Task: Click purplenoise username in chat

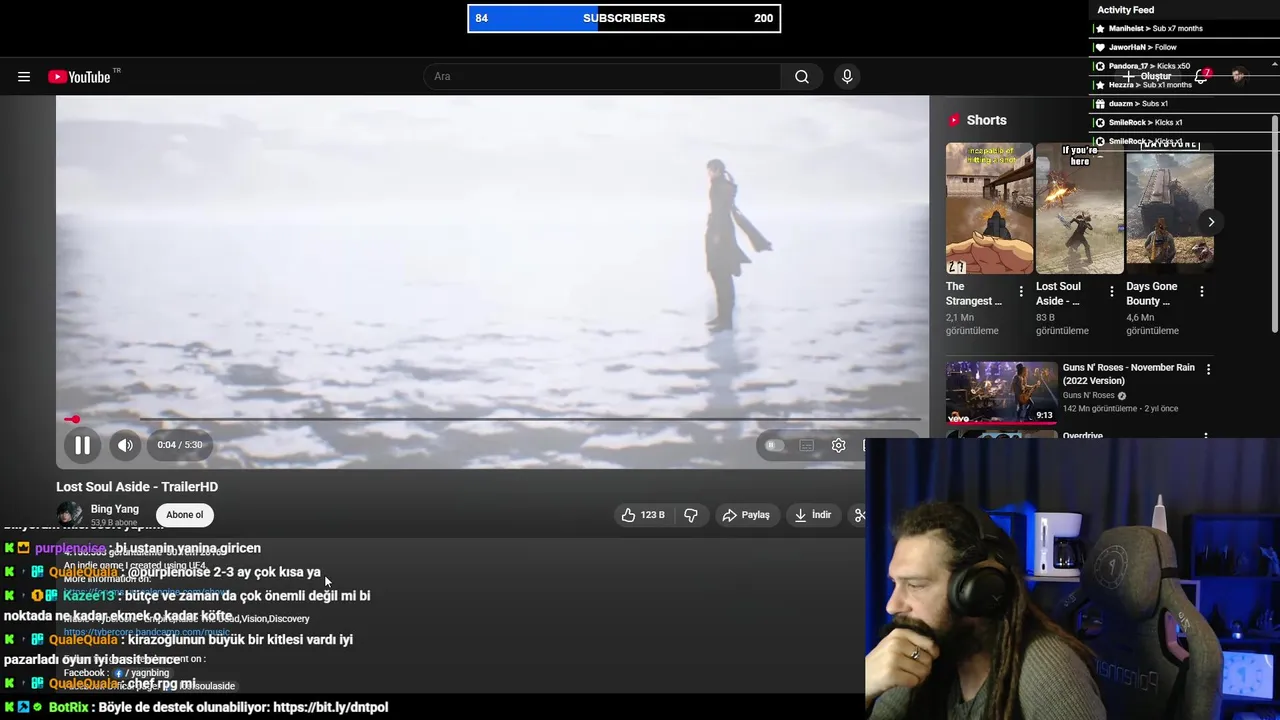Action: [x=70, y=548]
